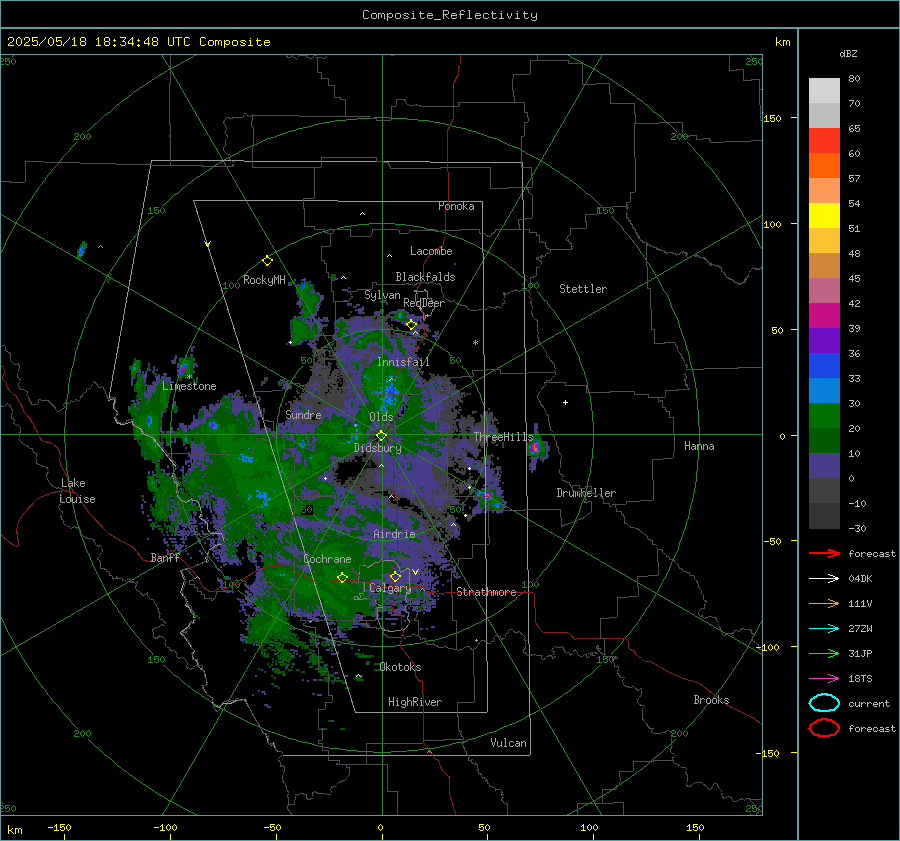Image resolution: width=900 pixels, height=841 pixels.
Task: Click the ThreeHills label
Action: point(503,437)
